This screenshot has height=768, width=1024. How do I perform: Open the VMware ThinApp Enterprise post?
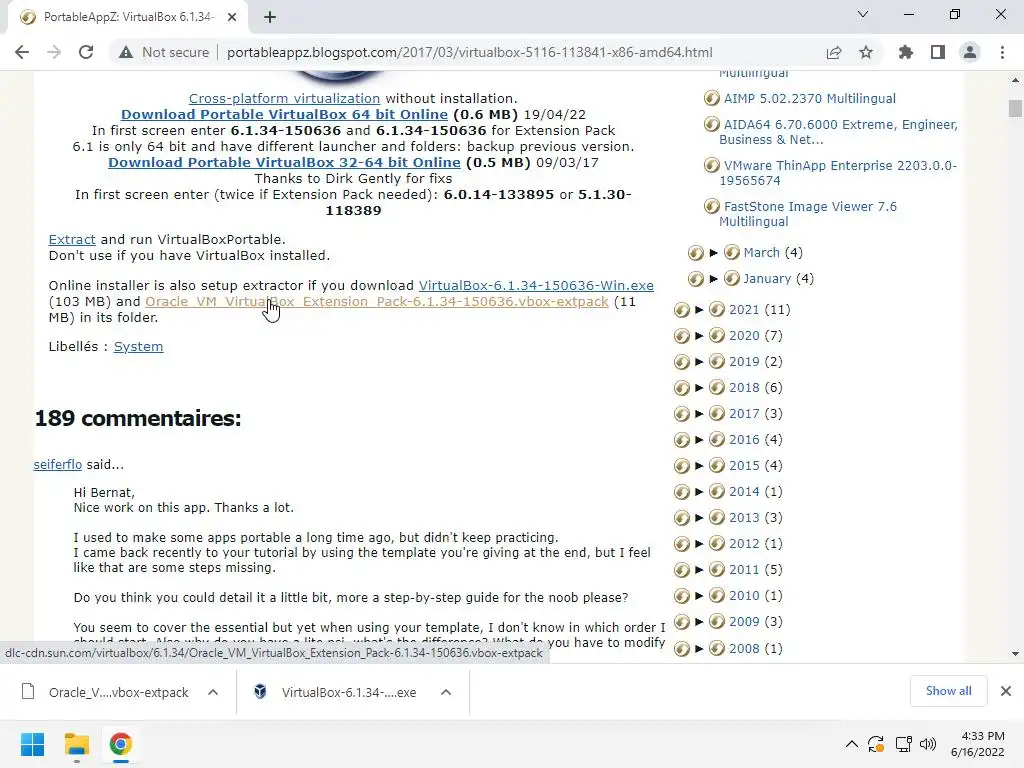point(838,173)
